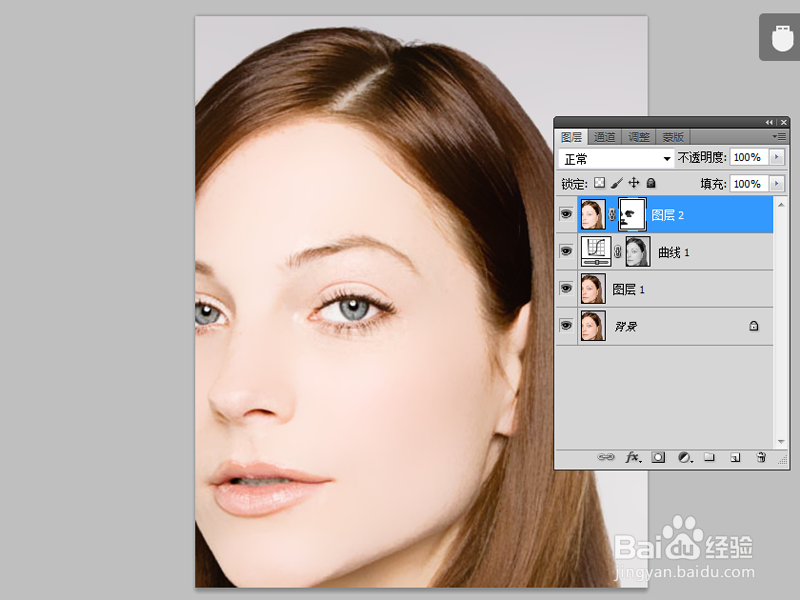The height and width of the screenshot is (600, 800).
Task: Click the USB device icon at top right
Action: pos(782,37)
